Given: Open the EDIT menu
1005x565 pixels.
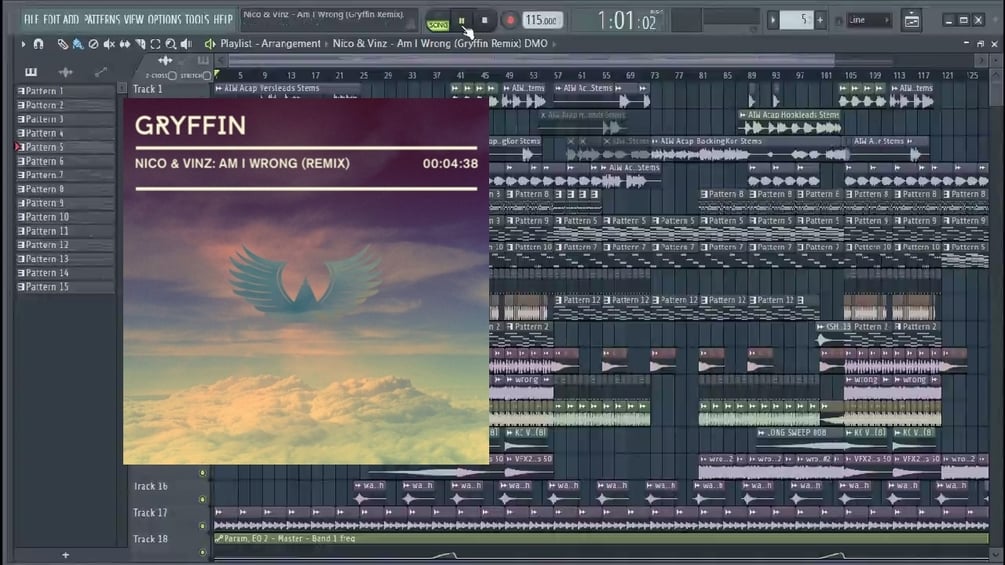Looking at the screenshot, I should (x=52, y=20).
